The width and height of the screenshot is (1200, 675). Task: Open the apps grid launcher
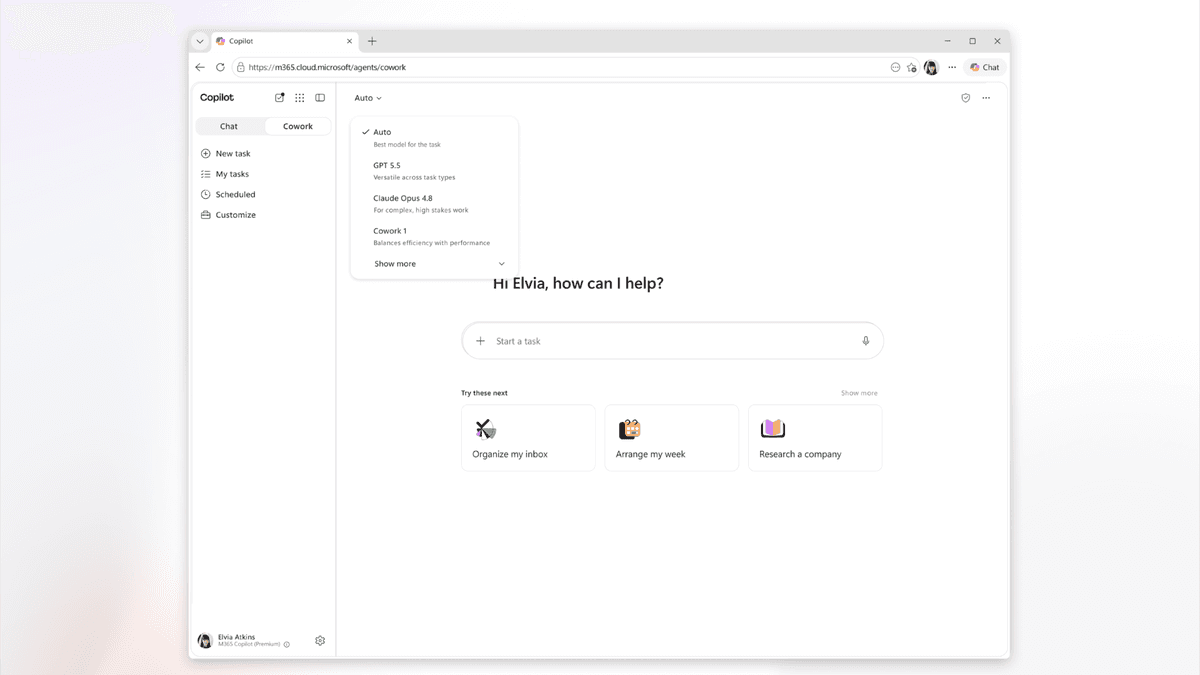(x=300, y=98)
